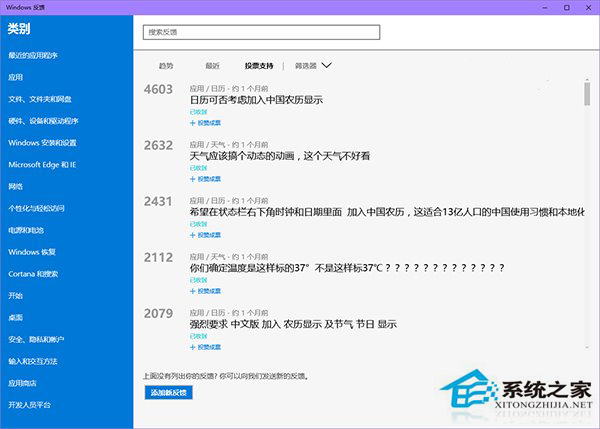Open 电源和电池 category
600x429 pixels.
pos(26,230)
